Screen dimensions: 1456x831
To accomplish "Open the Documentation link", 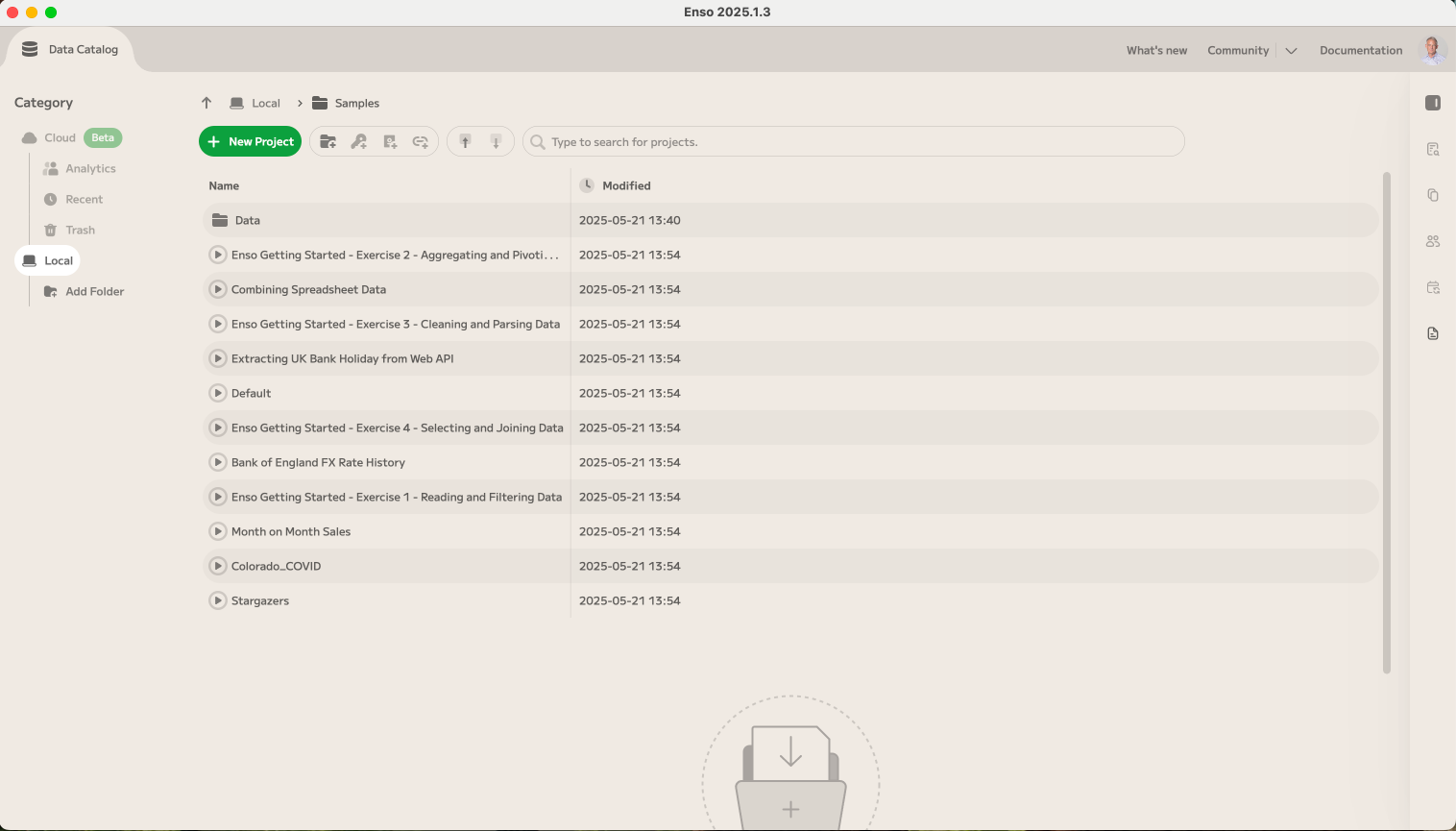I will click(x=1361, y=51).
